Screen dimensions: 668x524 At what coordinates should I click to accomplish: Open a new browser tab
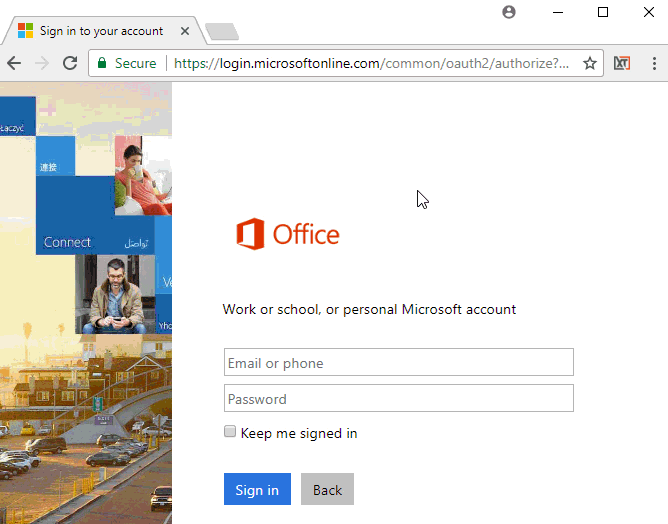click(x=221, y=32)
